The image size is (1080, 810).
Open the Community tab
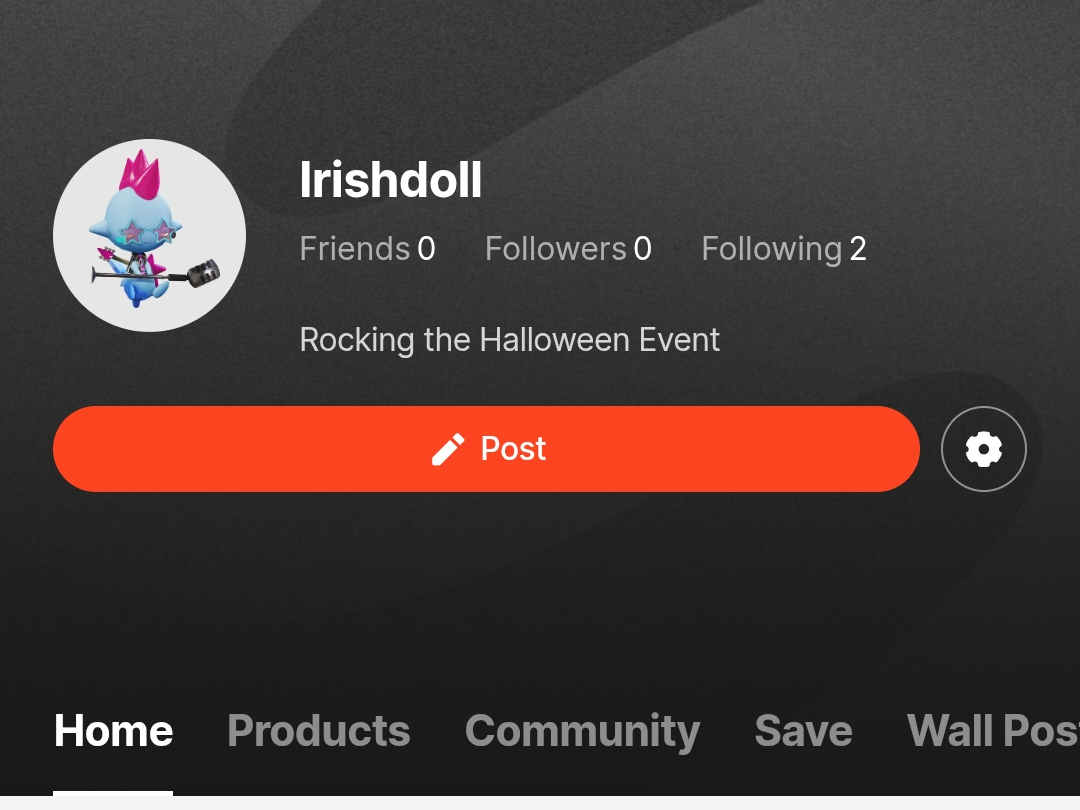tap(582, 731)
